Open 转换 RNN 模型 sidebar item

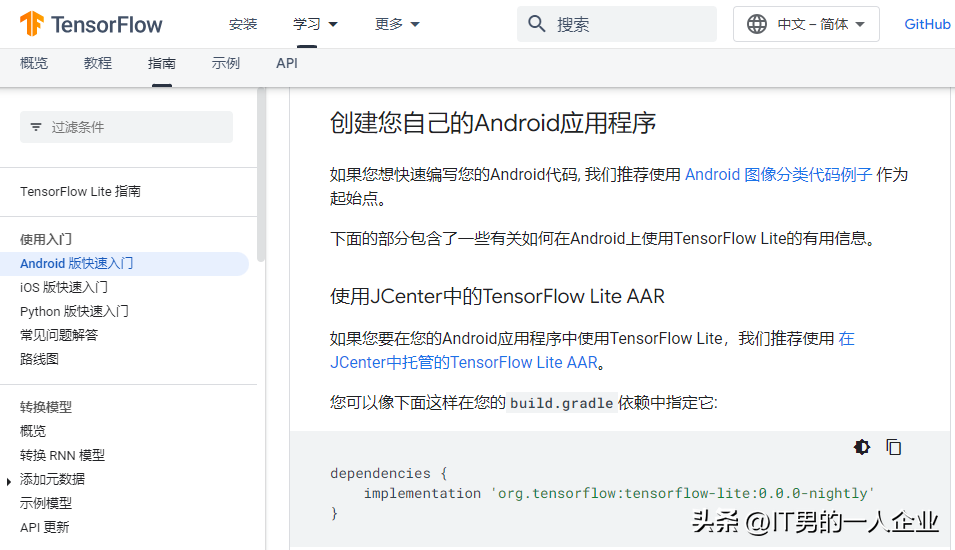62,455
